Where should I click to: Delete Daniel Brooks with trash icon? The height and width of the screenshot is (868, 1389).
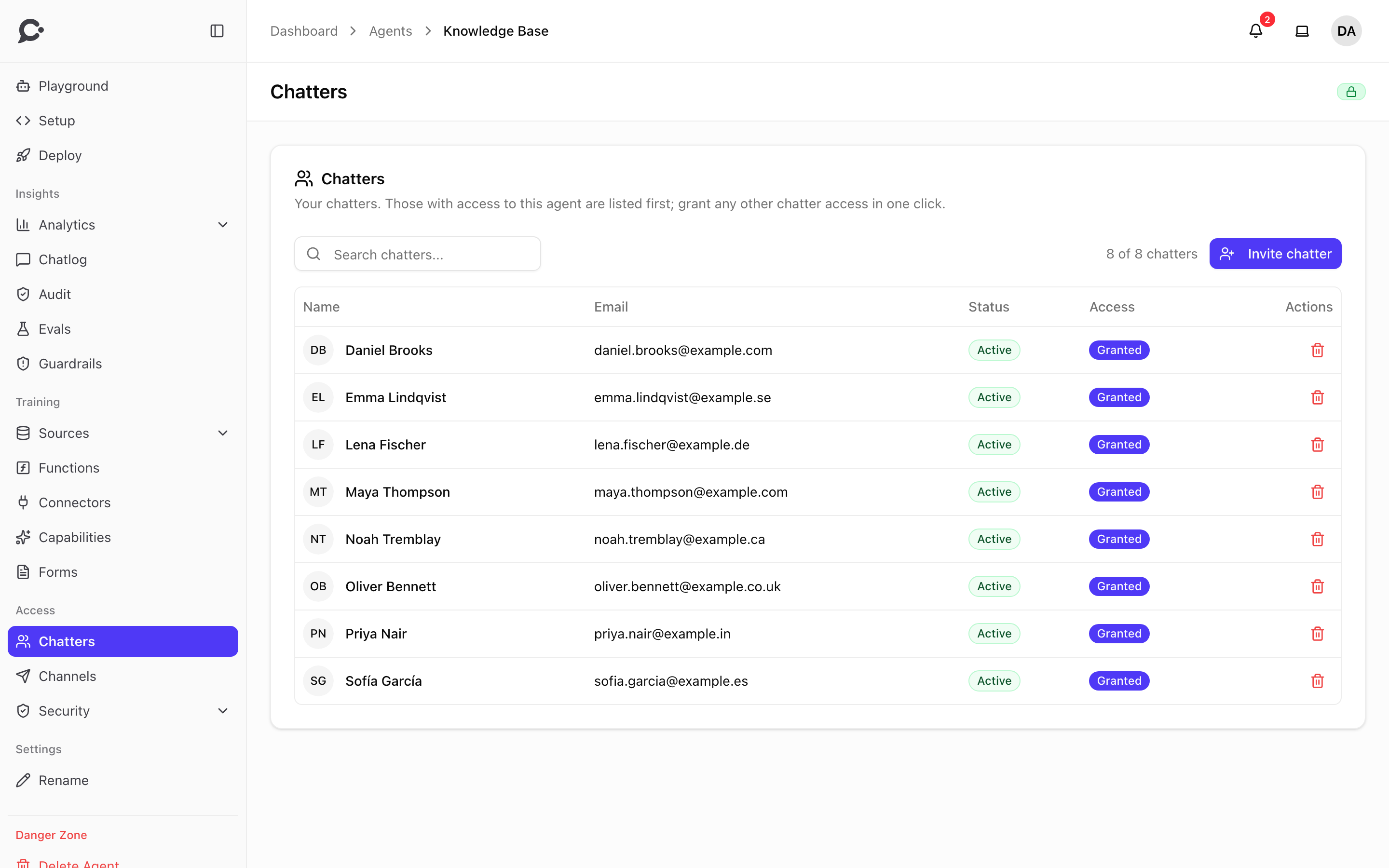click(1318, 350)
